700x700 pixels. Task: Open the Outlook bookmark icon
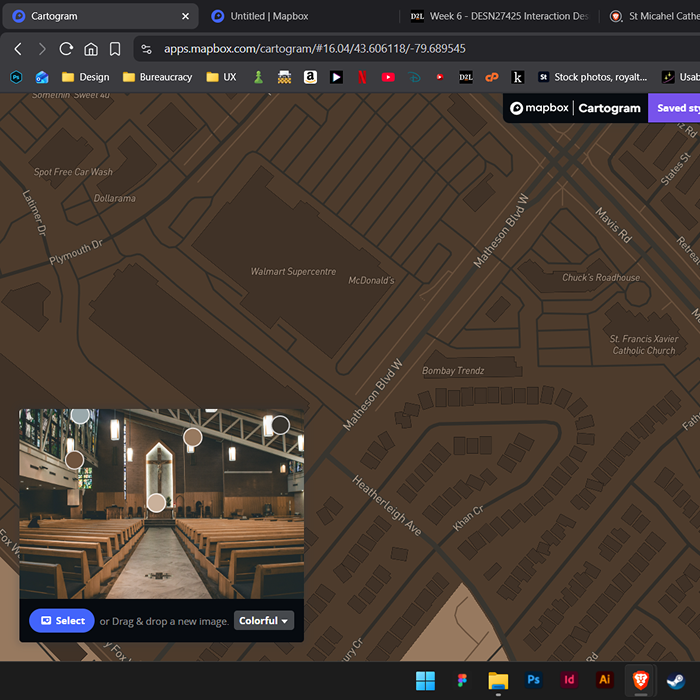[x=42, y=77]
